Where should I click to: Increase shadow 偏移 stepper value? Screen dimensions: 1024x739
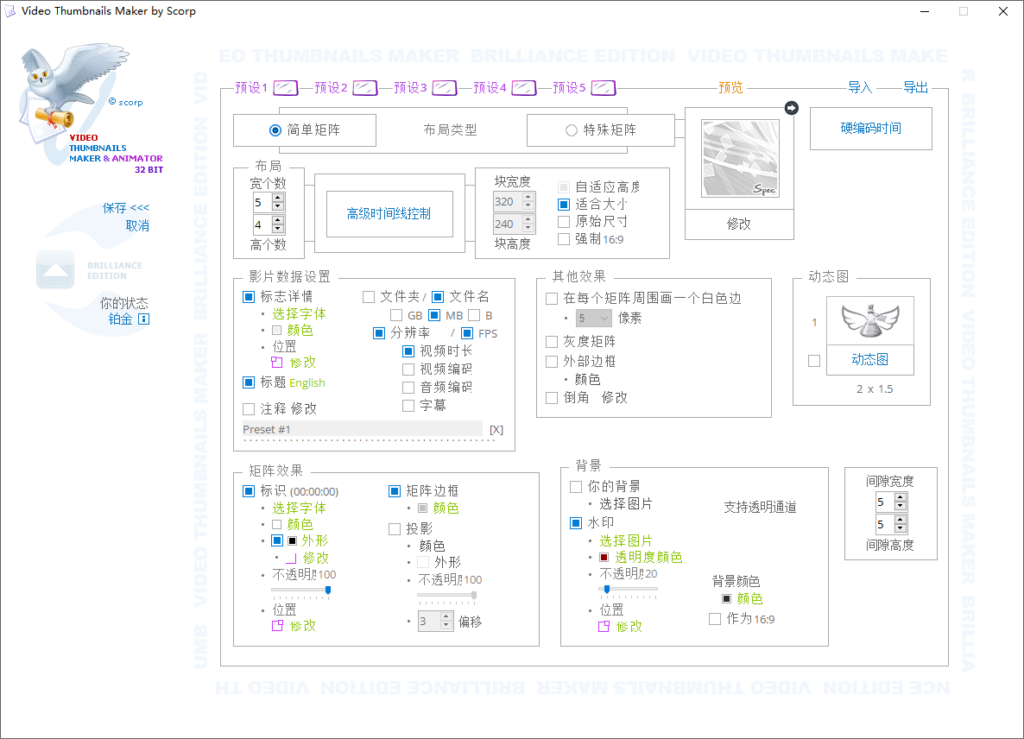coord(447,616)
